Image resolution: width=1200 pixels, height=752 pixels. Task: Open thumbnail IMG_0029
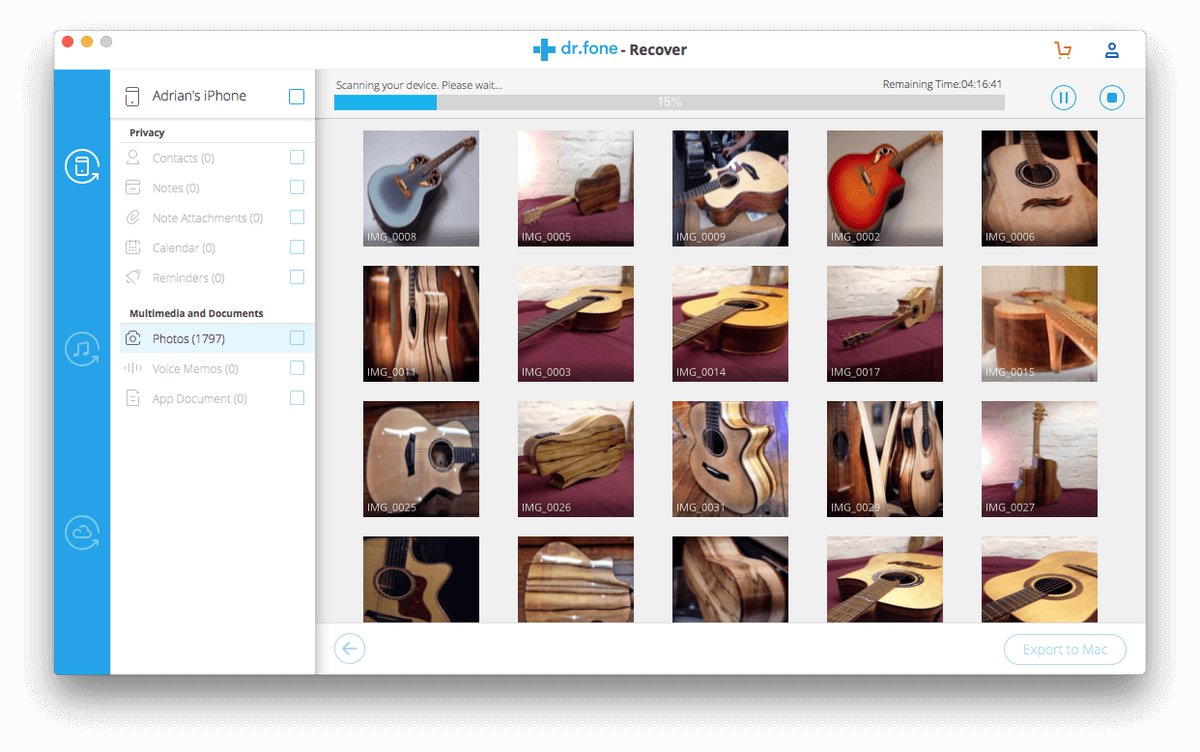885,459
